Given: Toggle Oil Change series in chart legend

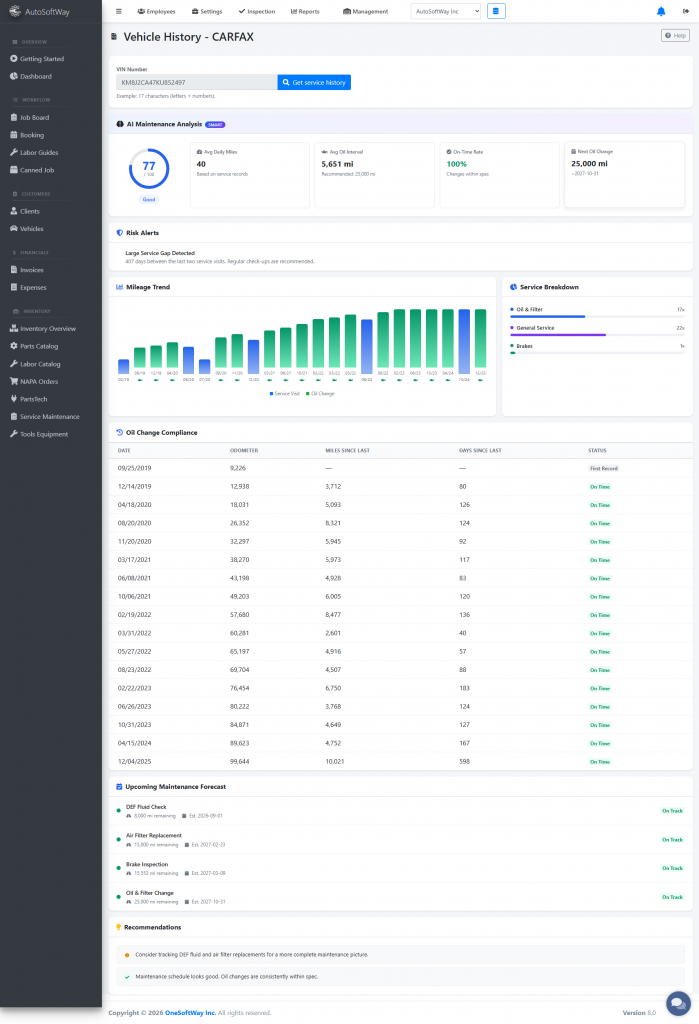Looking at the screenshot, I should click(321, 394).
